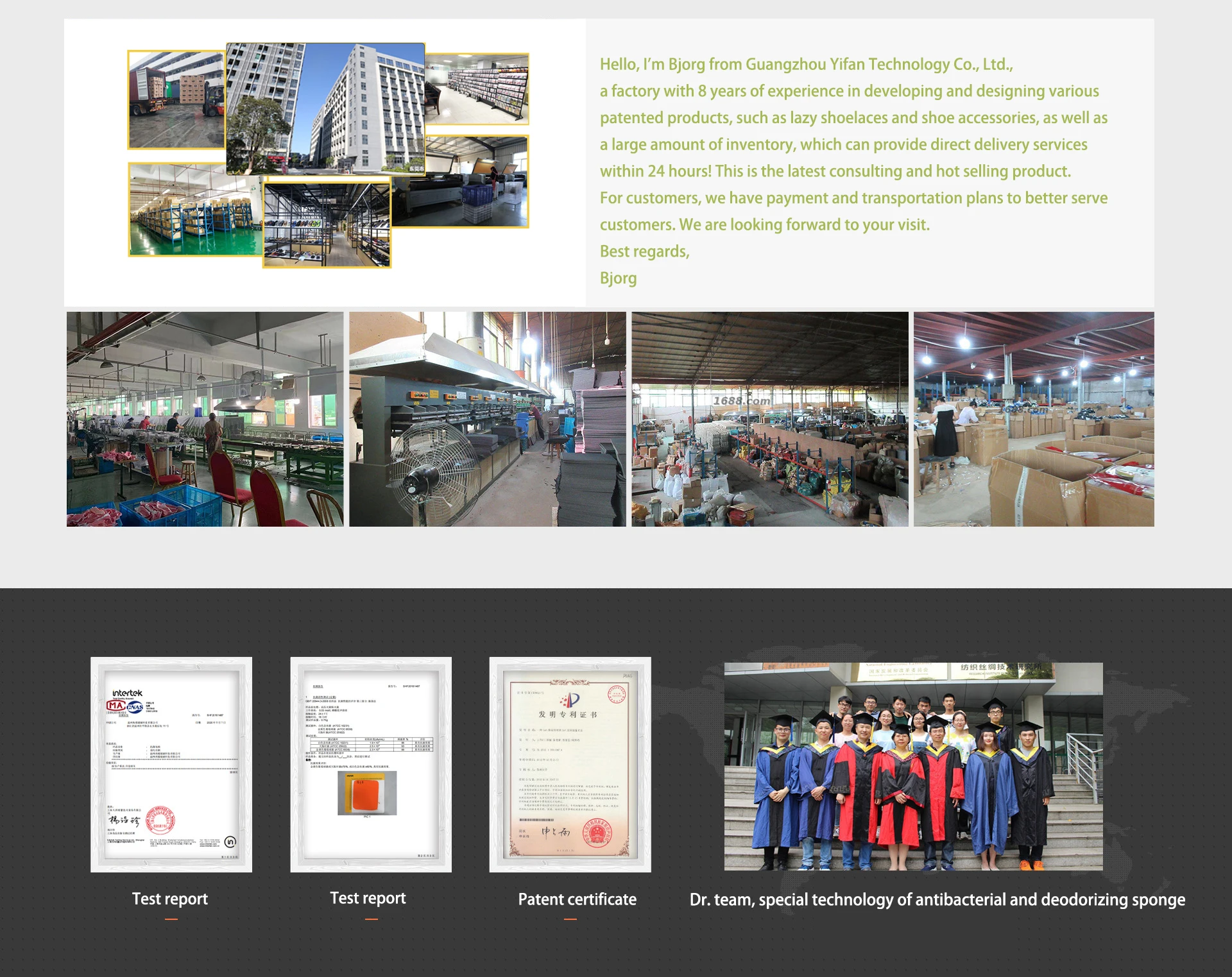
Task: Click the patent certificate image
Action: 570,763
